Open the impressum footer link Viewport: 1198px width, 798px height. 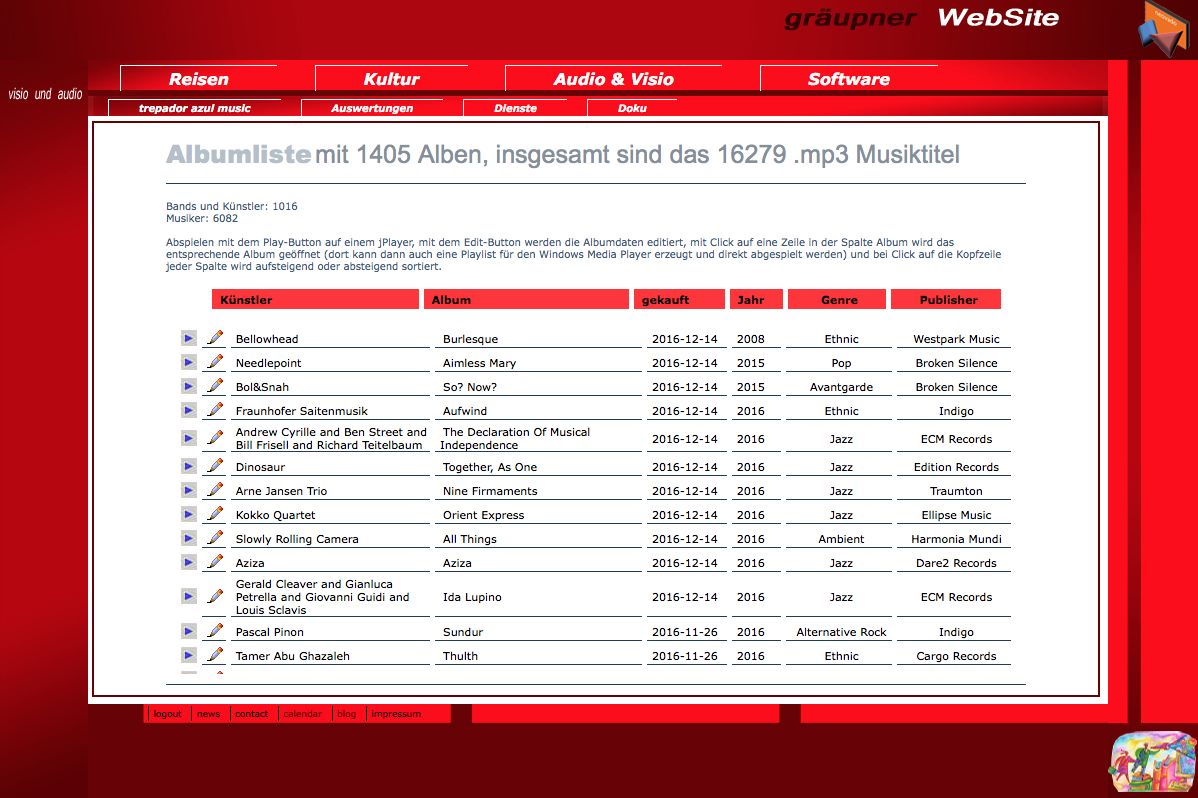tap(396, 714)
